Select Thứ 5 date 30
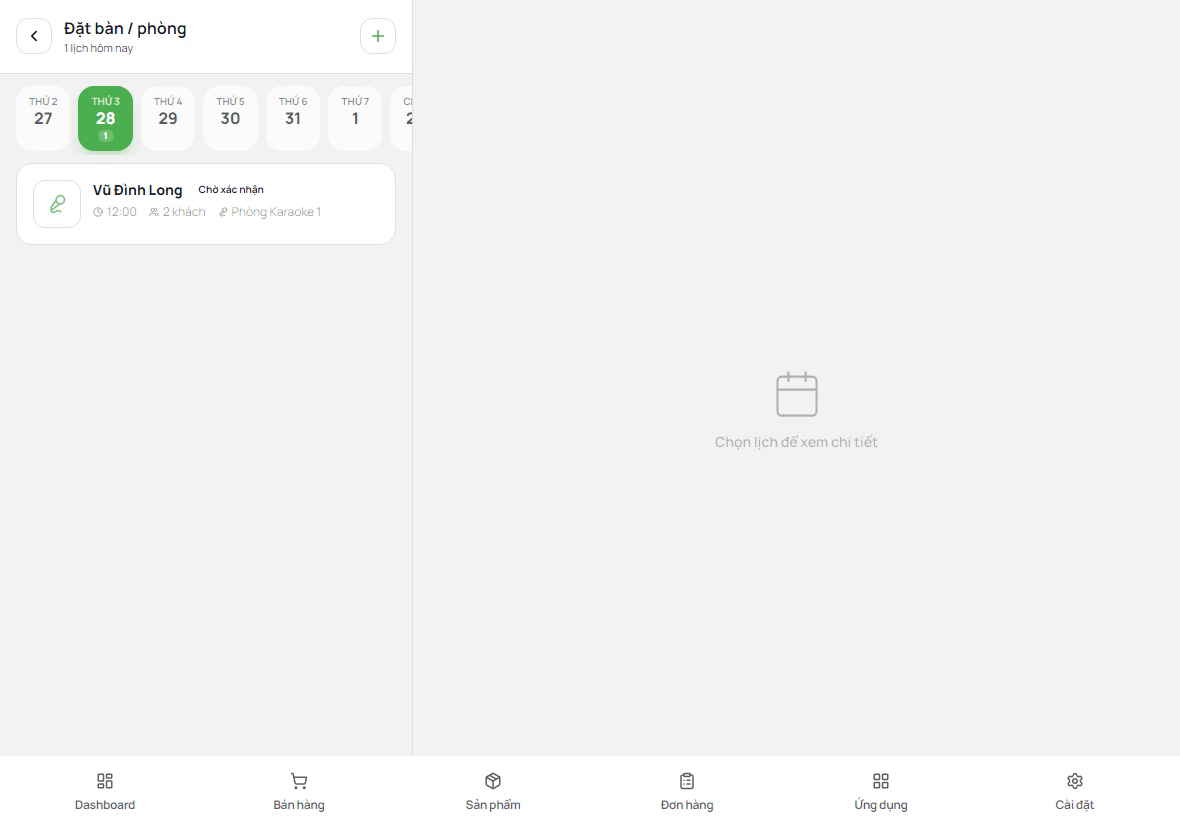Image resolution: width=1180 pixels, height=820 pixels. [x=230, y=119]
